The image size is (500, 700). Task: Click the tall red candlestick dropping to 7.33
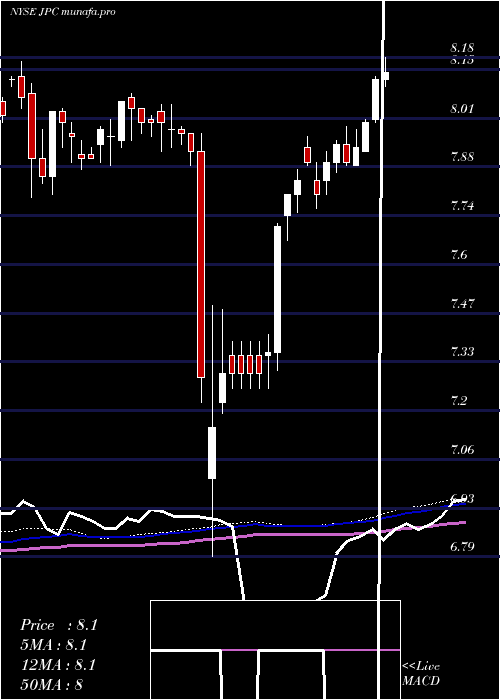201,264
